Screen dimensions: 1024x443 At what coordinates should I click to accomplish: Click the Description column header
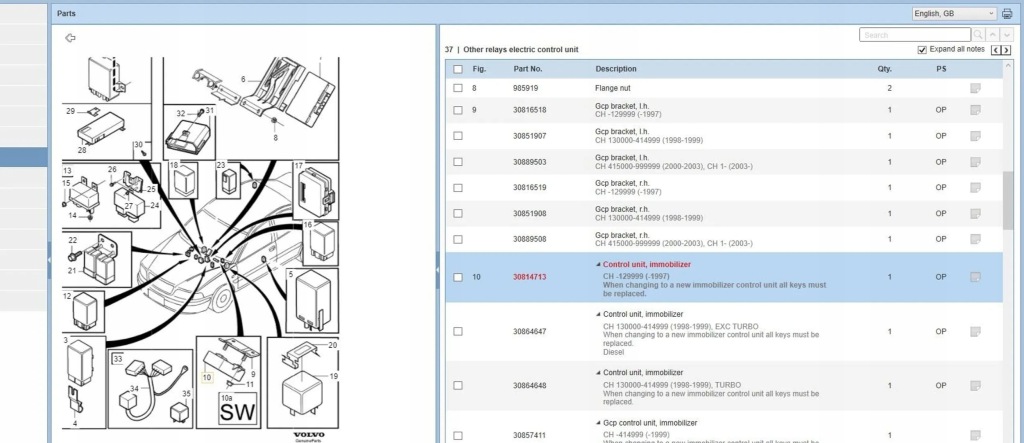[616, 69]
